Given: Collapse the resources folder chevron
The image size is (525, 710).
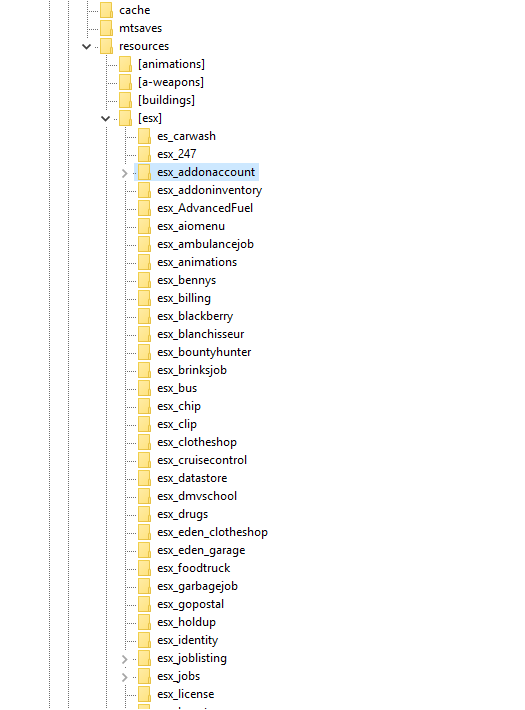Looking at the screenshot, I should click(87, 47).
